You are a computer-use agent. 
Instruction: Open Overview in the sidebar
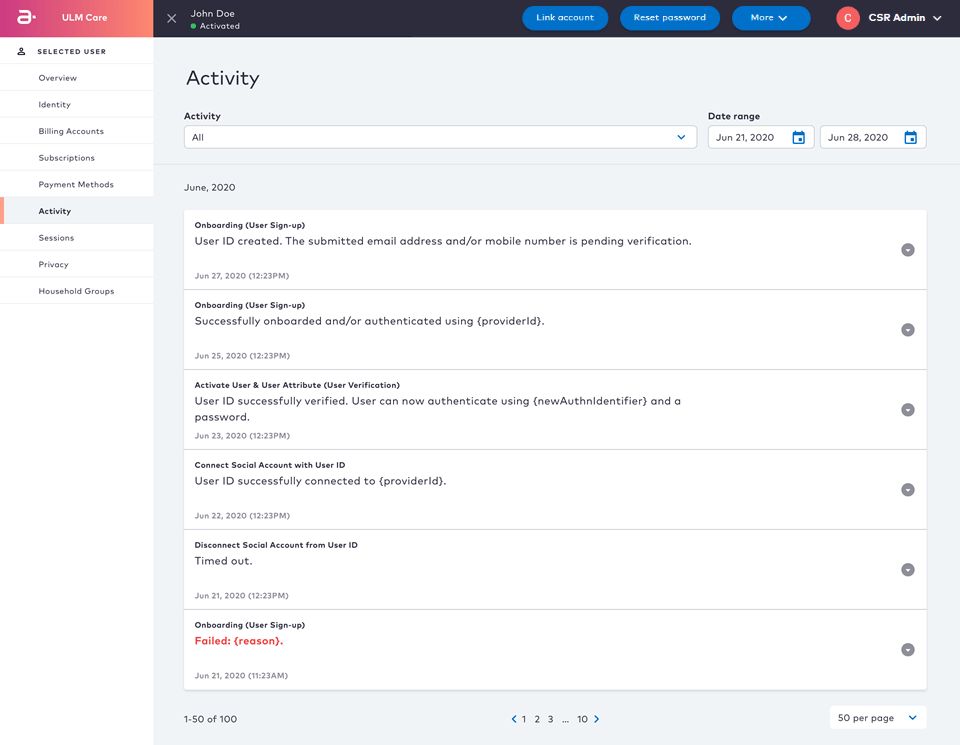coord(77,78)
